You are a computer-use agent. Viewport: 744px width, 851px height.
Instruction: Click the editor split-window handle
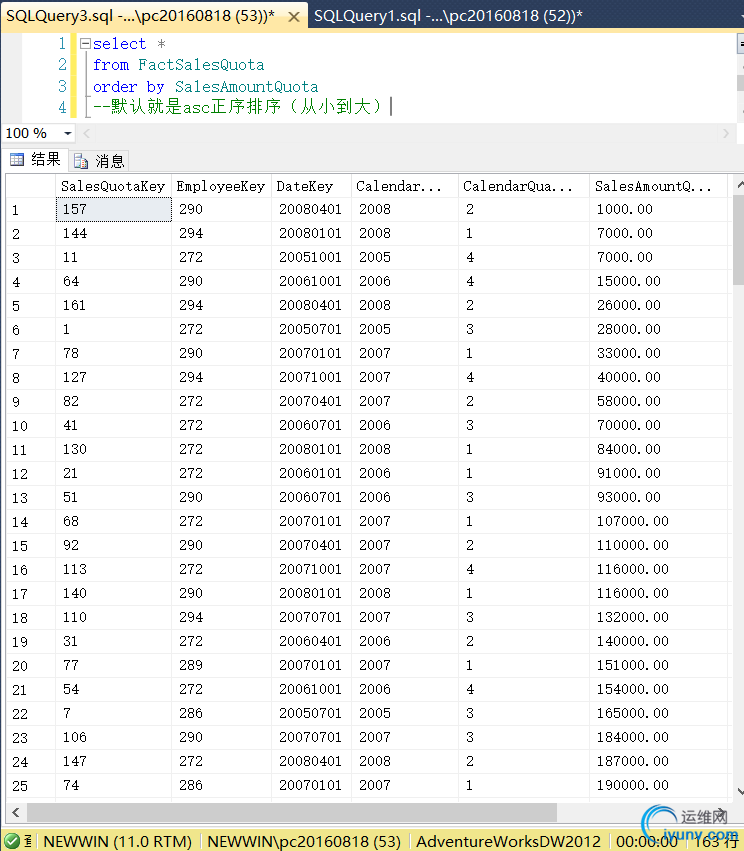pyautogui.click(x=740, y=43)
